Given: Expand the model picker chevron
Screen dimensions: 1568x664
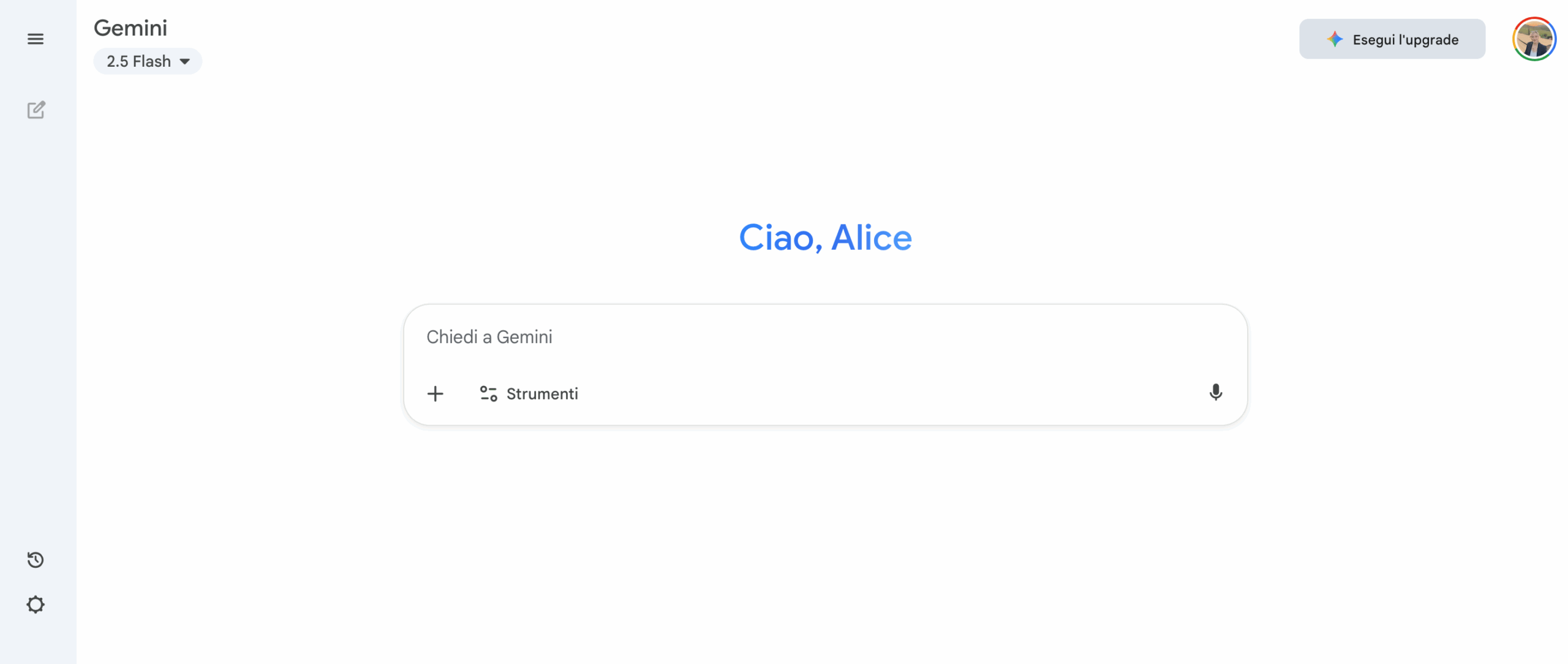Looking at the screenshot, I should coord(186,61).
